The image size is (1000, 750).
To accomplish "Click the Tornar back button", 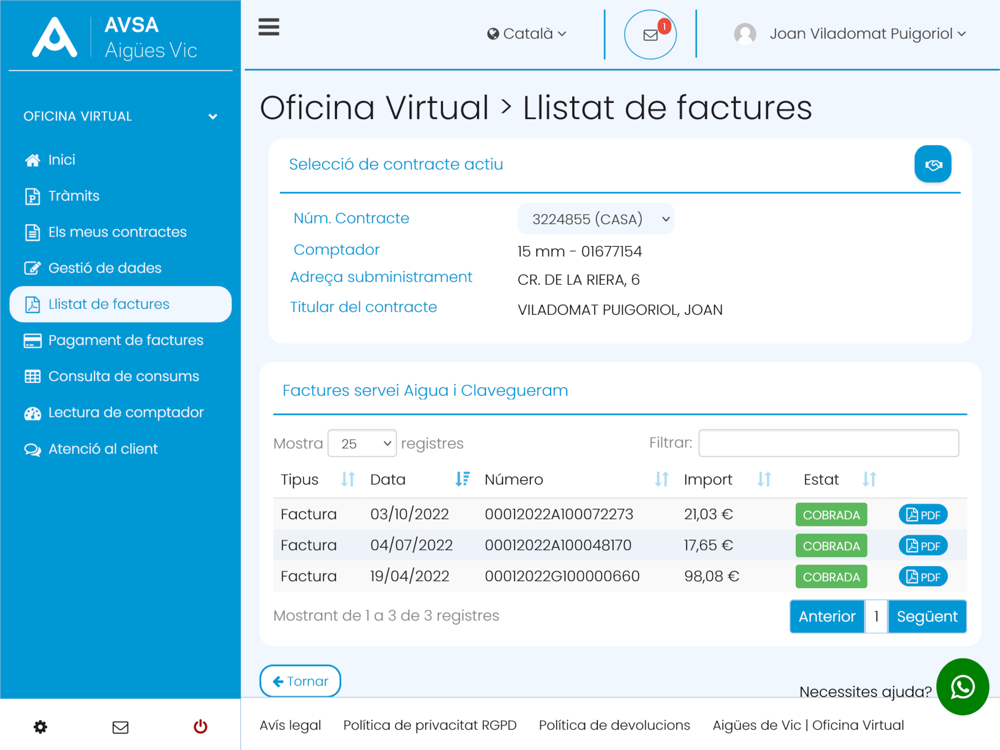I will click(300, 681).
